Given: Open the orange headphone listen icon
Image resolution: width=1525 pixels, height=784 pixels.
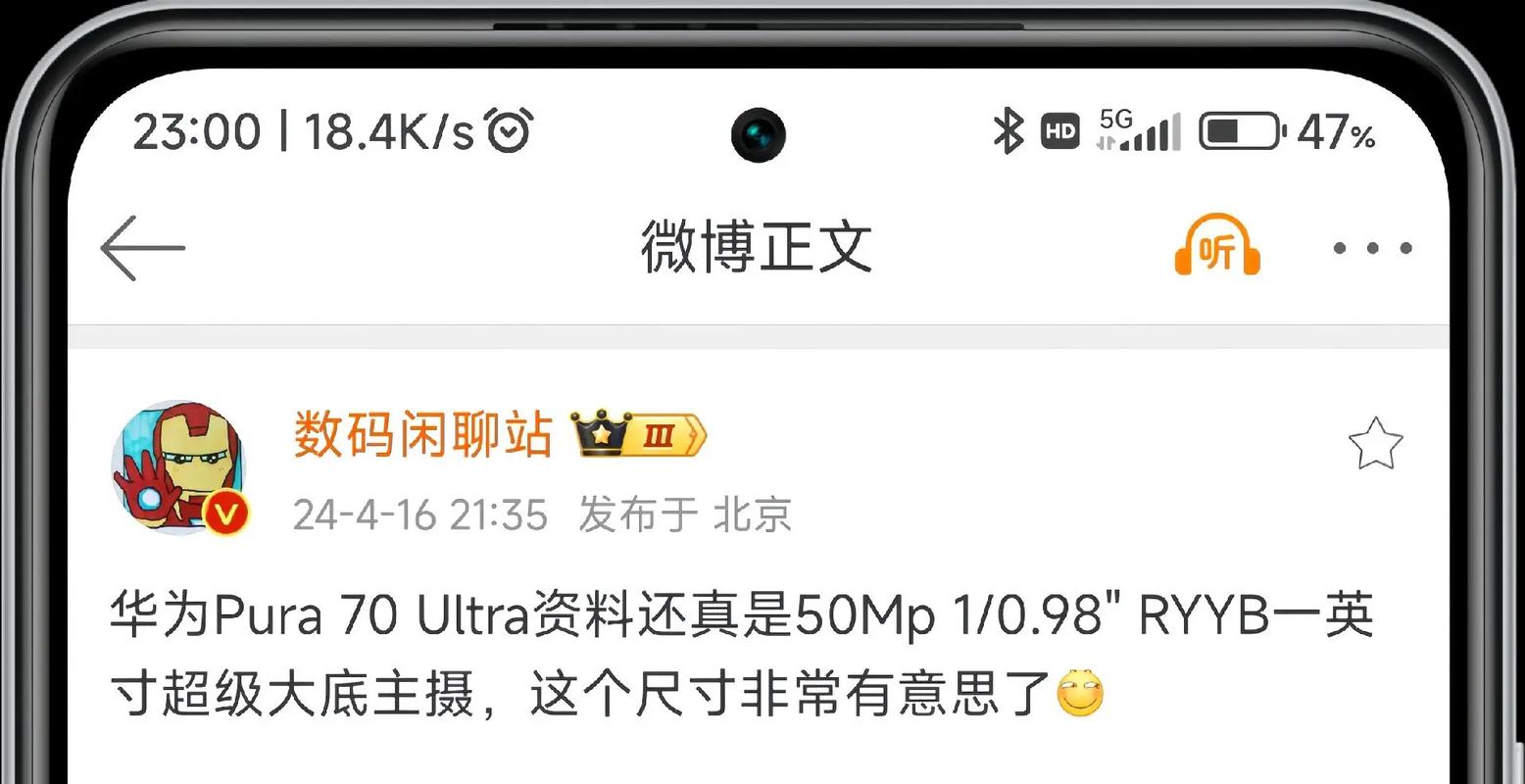Looking at the screenshot, I should pos(1217,246).
